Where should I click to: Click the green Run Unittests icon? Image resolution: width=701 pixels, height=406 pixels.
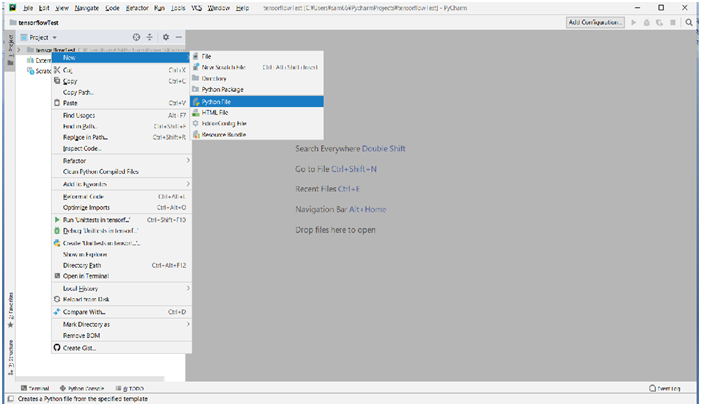57,220
